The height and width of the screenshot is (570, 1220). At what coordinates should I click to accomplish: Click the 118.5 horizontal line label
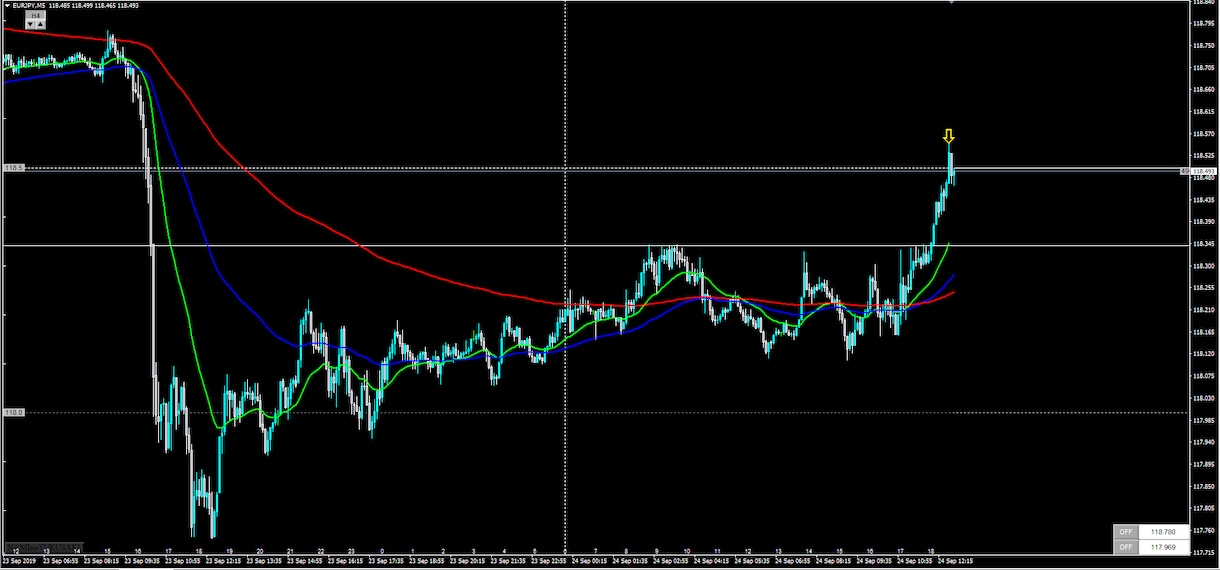13,168
